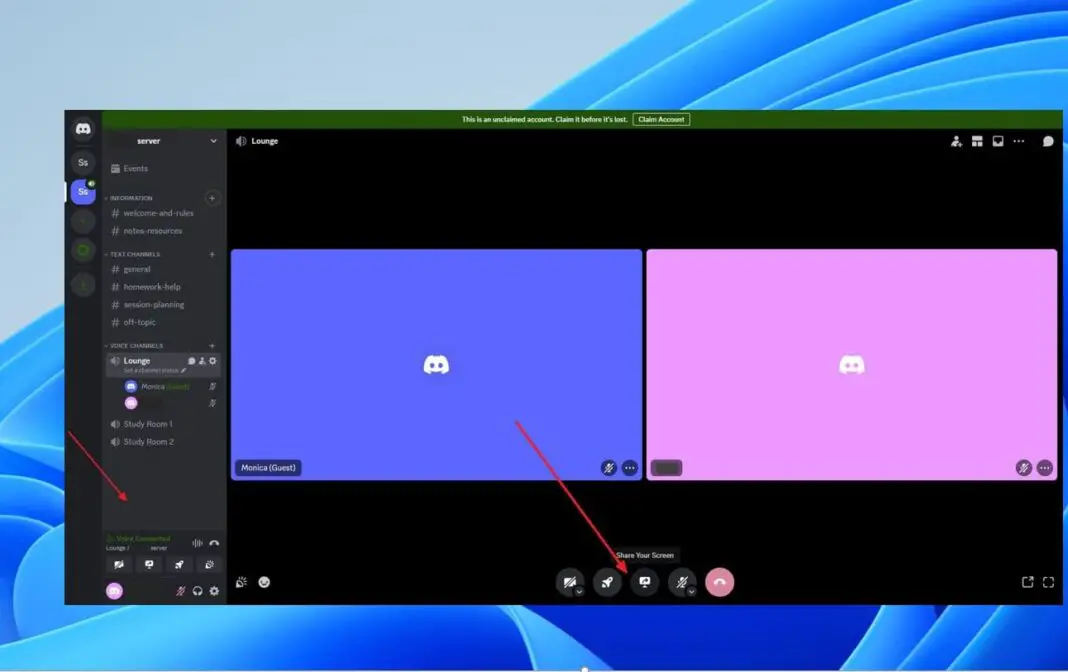Hang up with the red disconnect button
Image resolution: width=1068 pixels, height=672 pixels.
[x=720, y=582]
